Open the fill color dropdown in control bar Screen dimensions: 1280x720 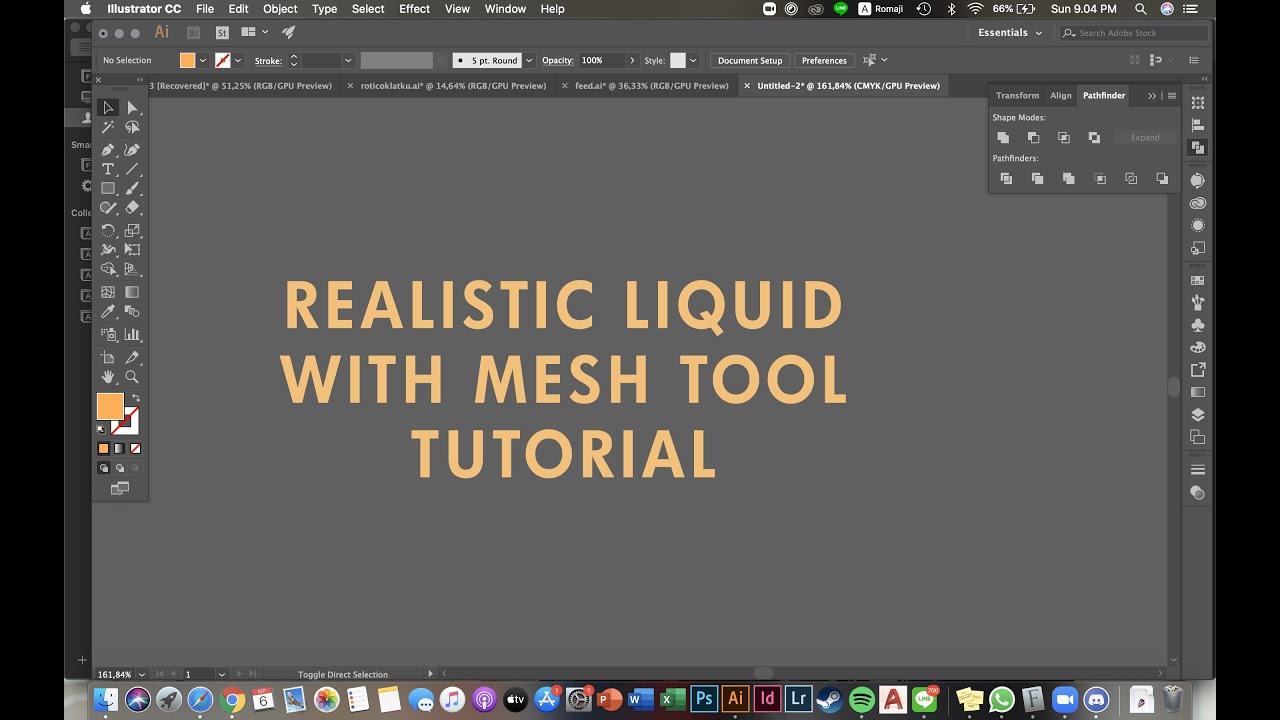[203, 61]
